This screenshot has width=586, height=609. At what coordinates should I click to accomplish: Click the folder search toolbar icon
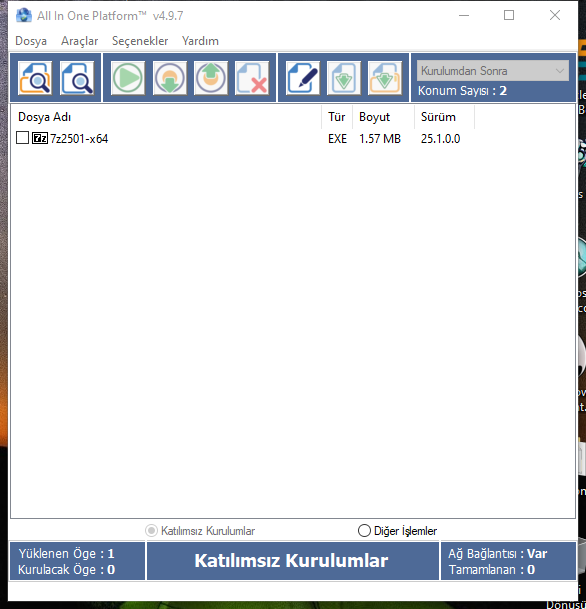(x=35, y=78)
